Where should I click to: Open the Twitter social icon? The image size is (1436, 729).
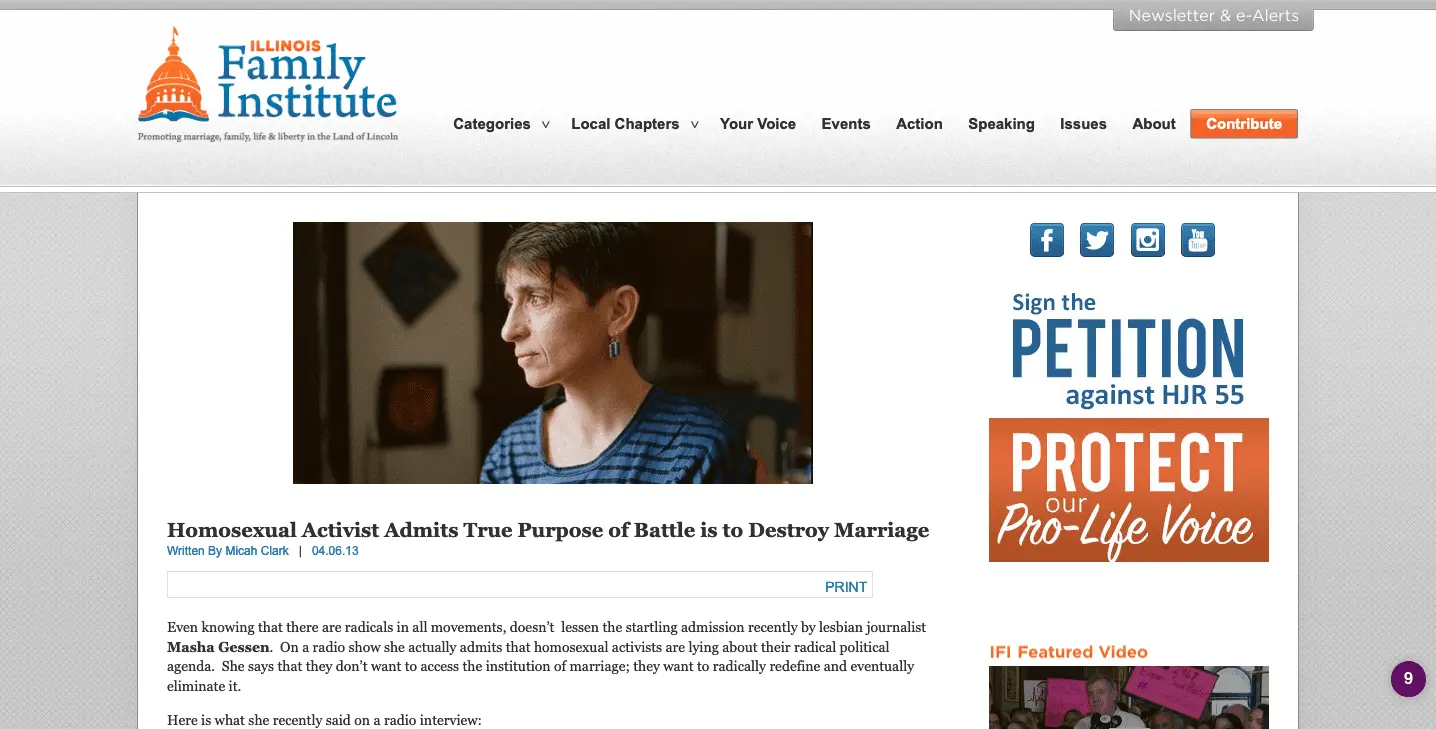(1097, 240)
